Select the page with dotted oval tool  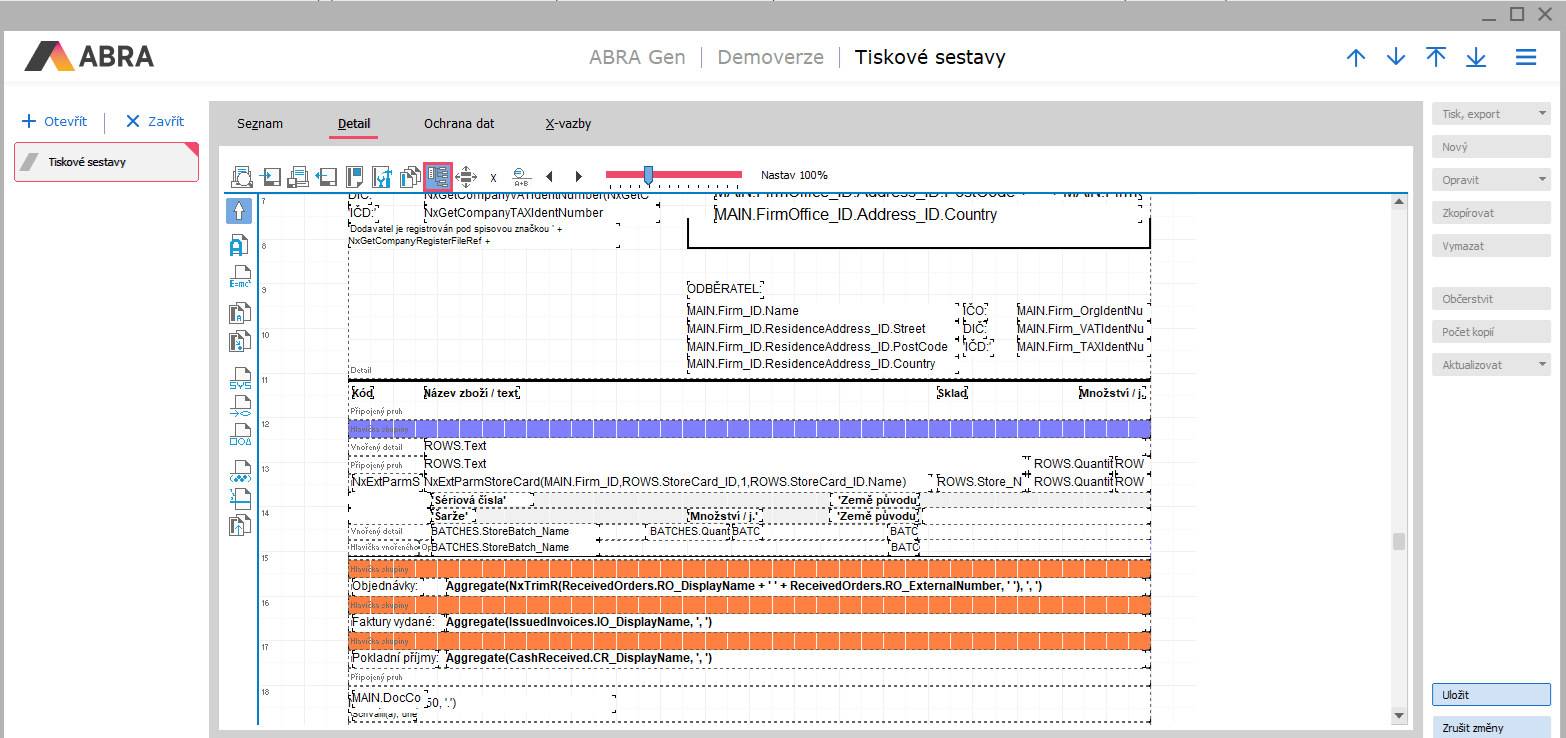coord(239,472)
